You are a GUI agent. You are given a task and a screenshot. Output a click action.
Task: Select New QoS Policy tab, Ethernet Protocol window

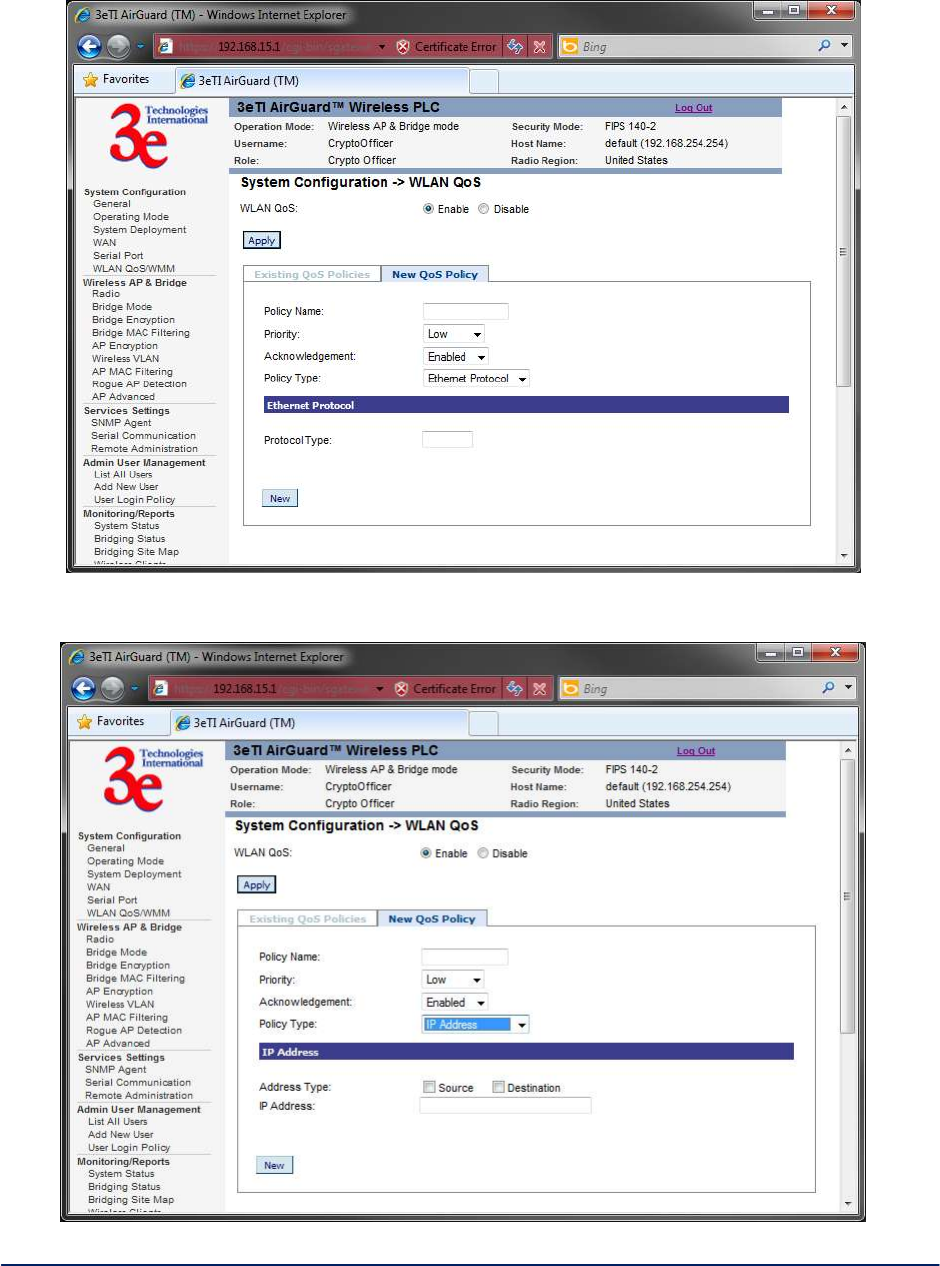click(x=435, y=274)
